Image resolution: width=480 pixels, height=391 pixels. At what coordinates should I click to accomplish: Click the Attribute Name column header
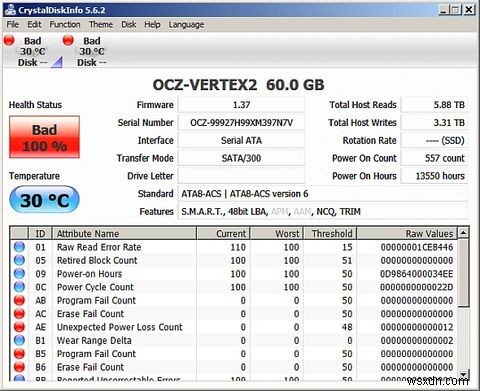pyautogui.click(x=124, y=233)
